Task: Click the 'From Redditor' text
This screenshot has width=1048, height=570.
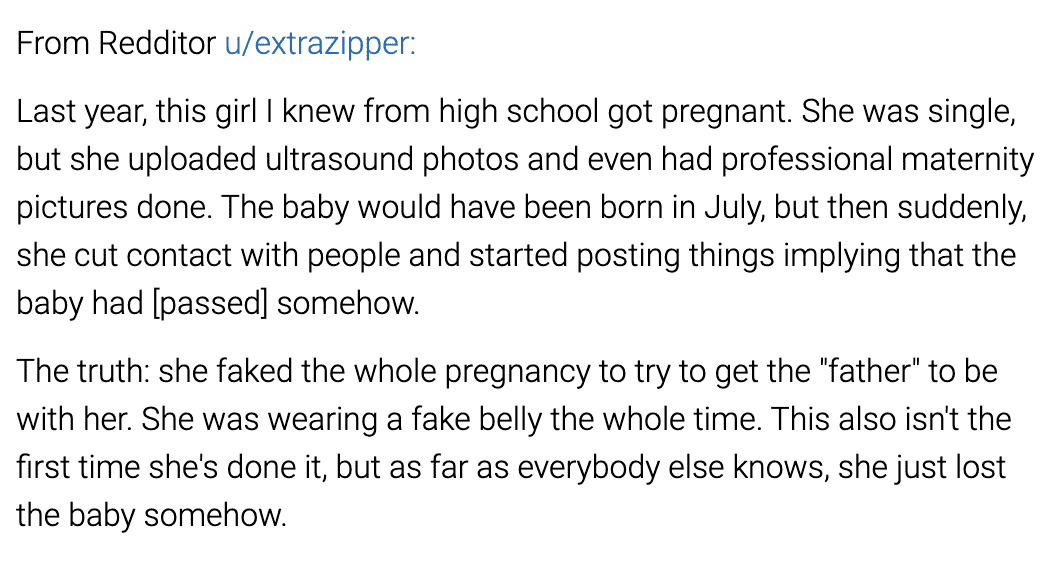Action: point(116,44)
